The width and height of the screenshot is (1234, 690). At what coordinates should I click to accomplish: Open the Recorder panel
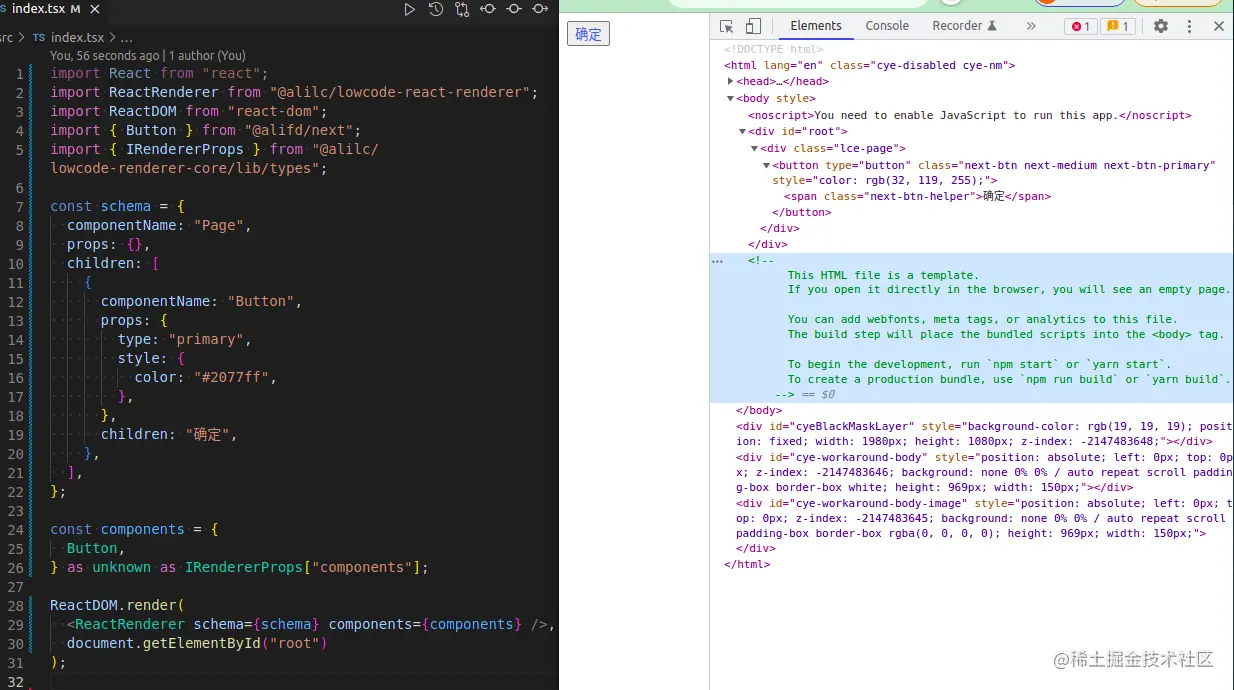[x=957, y=26]
